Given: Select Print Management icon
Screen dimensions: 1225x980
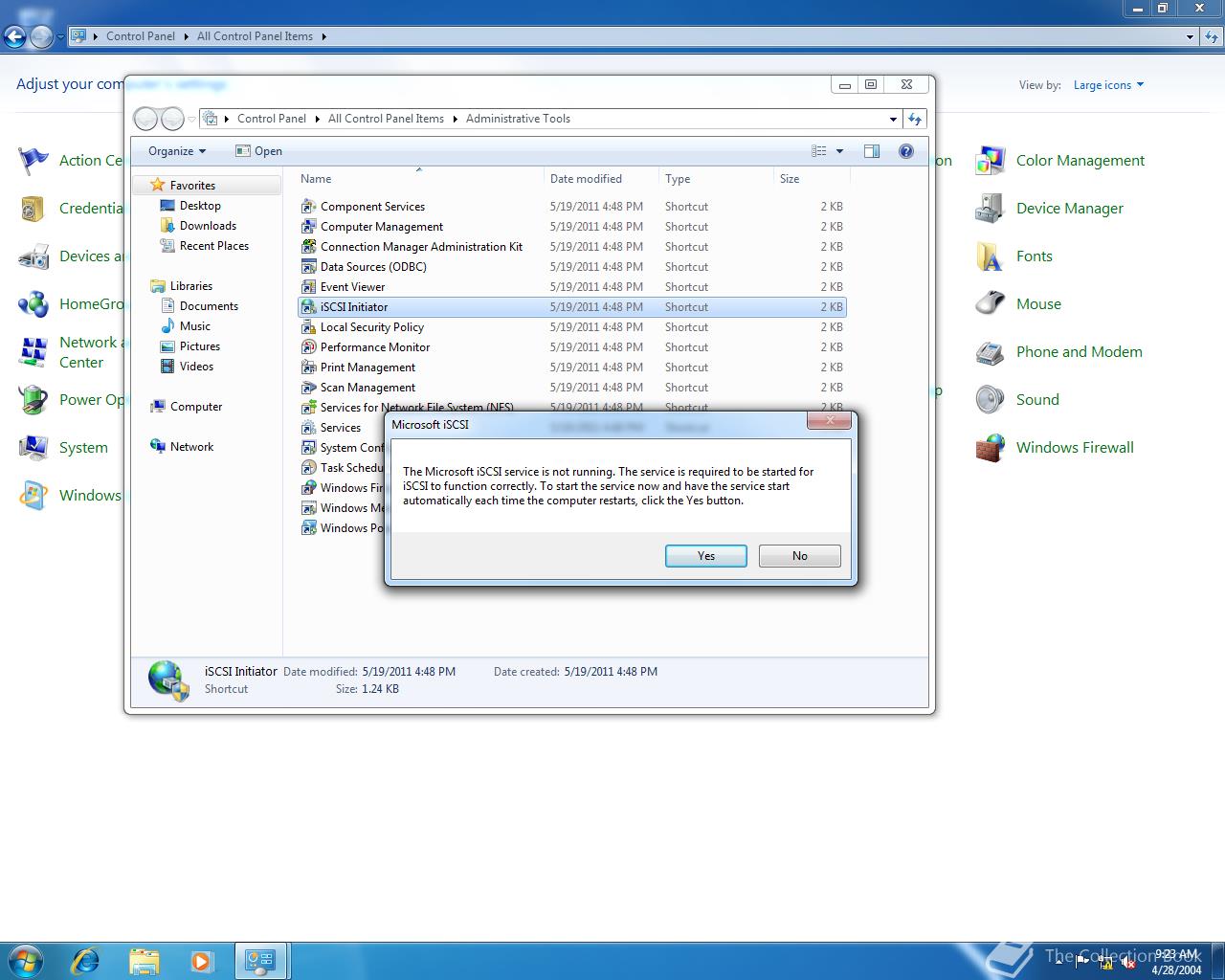Looking at the screenshot, I should point(308,367).
